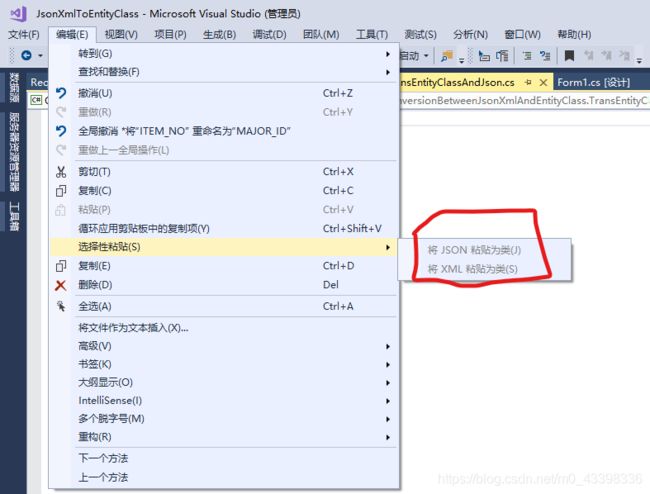Close the TransEntityClassAndJson.cs tab
The width and height of the screenshot is (650, 494).
pos(543,82)
